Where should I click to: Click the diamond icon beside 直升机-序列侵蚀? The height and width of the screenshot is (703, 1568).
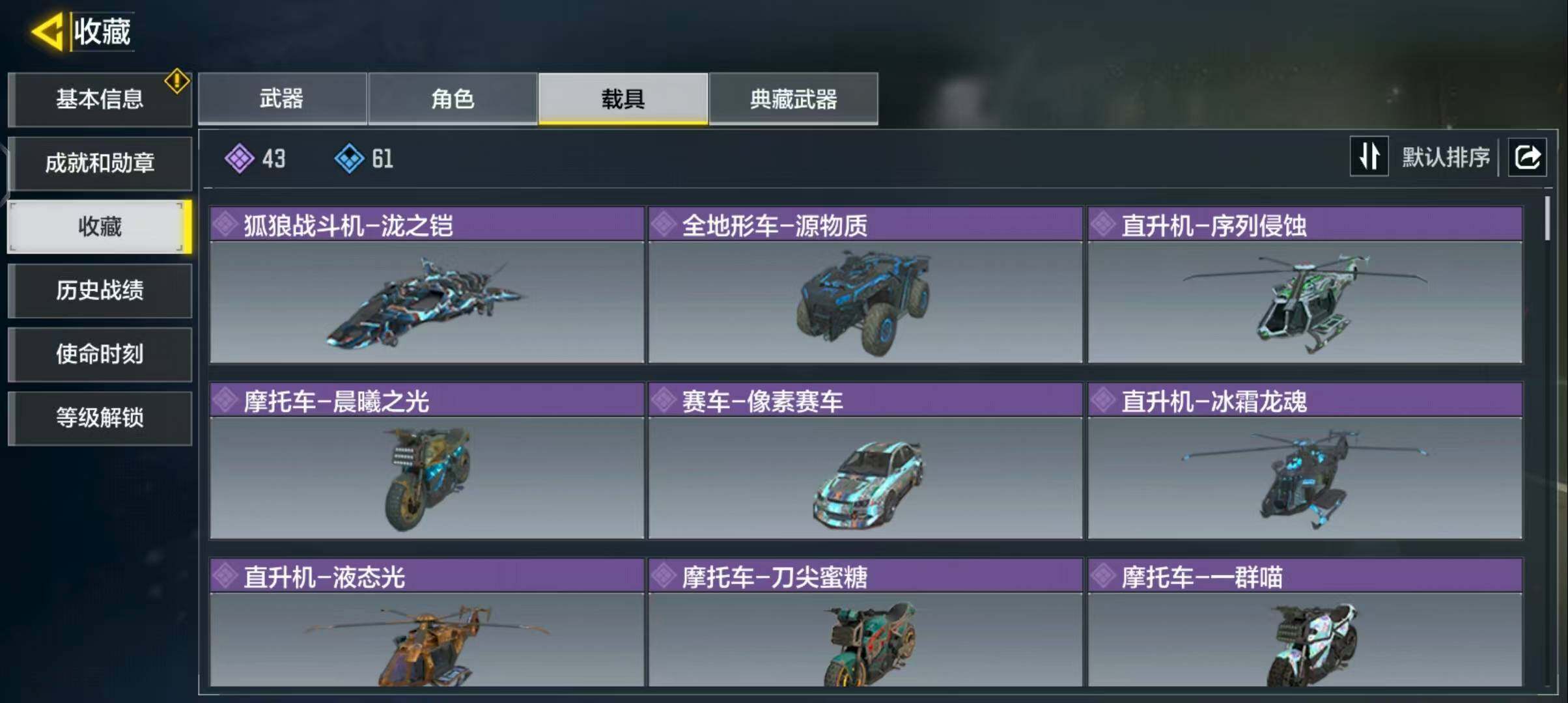1103,225
